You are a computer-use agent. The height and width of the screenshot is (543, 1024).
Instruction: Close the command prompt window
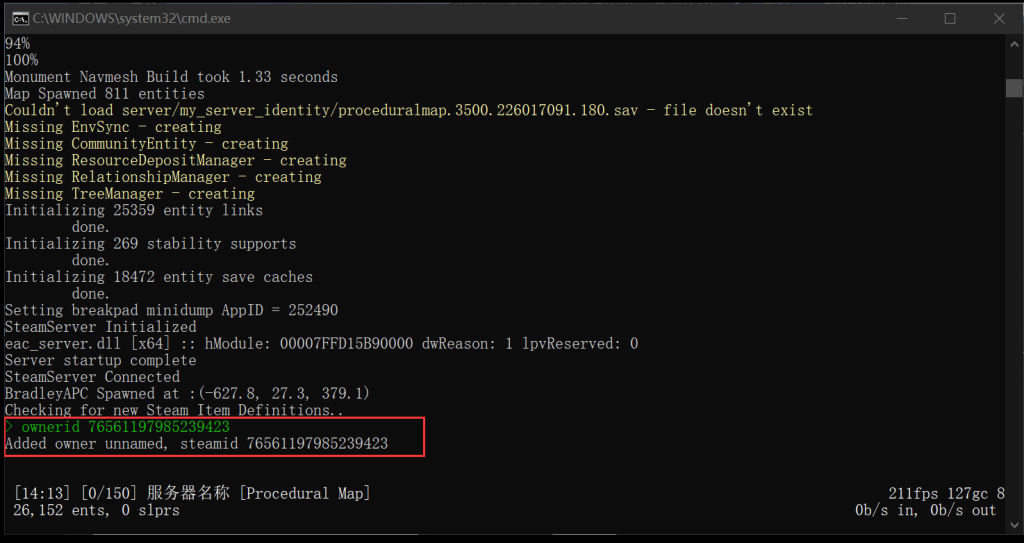[x=999, y=18]
